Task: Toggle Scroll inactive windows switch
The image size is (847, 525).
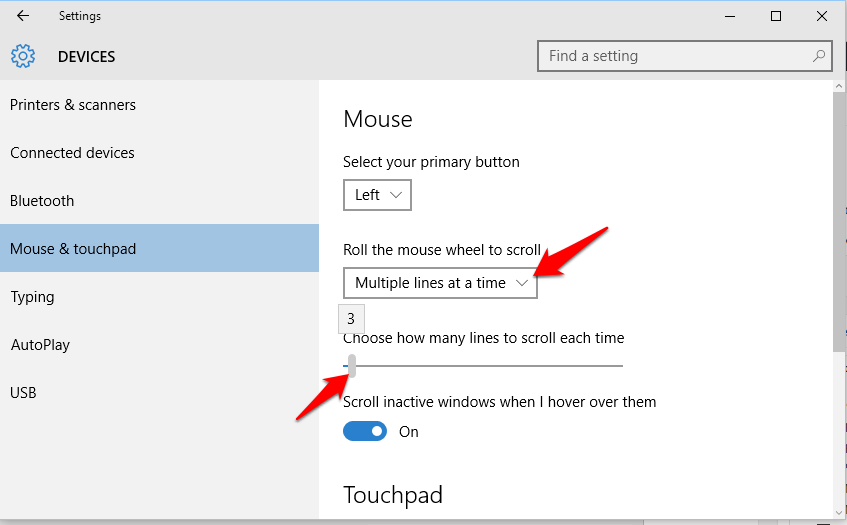Action: coord(365,431)
